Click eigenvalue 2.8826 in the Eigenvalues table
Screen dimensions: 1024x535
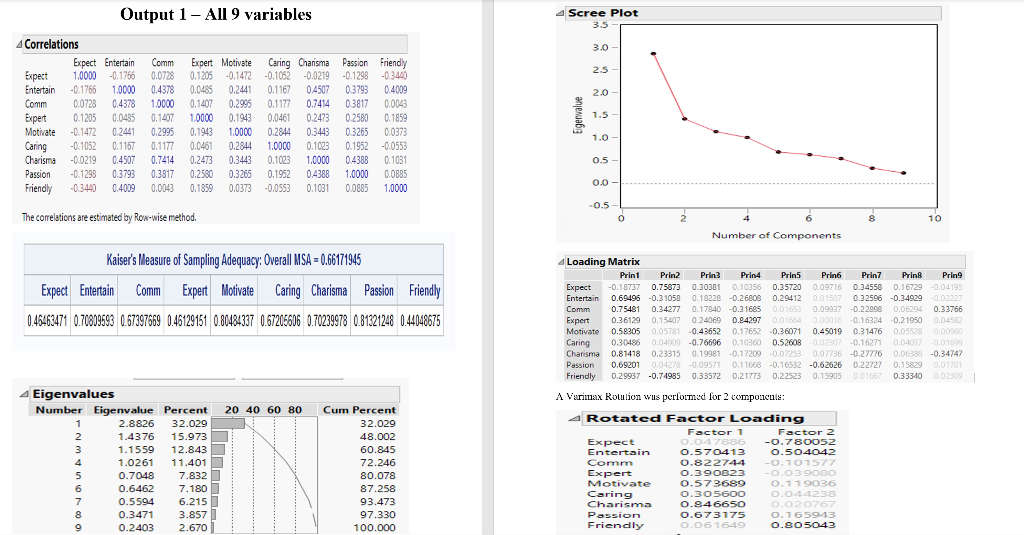pyautogui.click(x=136, y=424)
